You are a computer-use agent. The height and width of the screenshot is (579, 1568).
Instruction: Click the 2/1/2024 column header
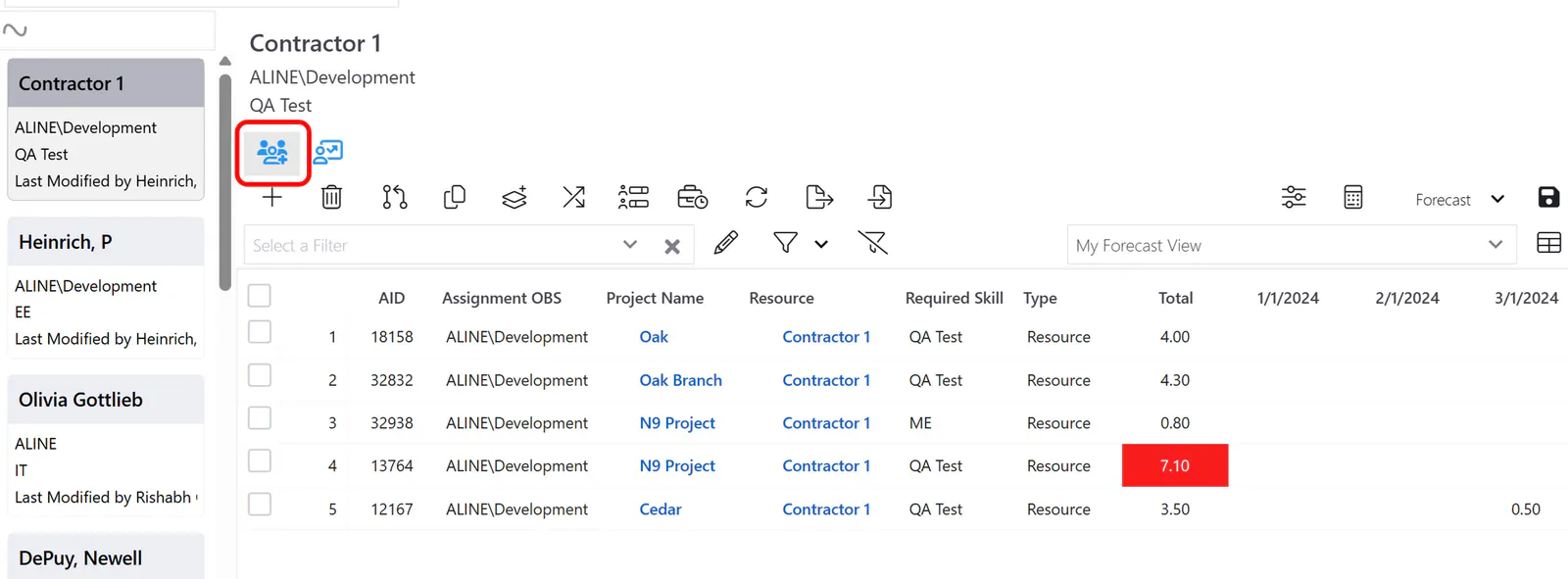[x=1407, y=298]
